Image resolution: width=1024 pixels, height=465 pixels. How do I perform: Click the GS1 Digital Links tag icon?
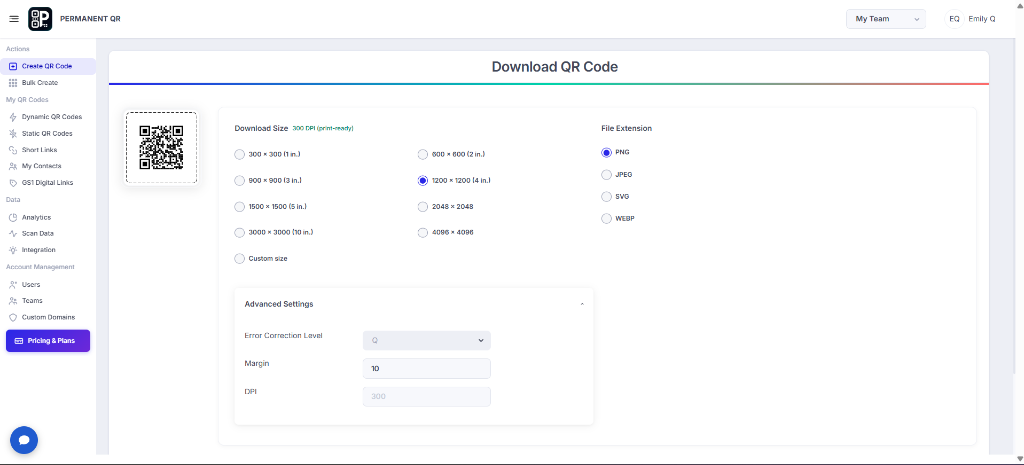pyautogui.click(x=13, y=183)
